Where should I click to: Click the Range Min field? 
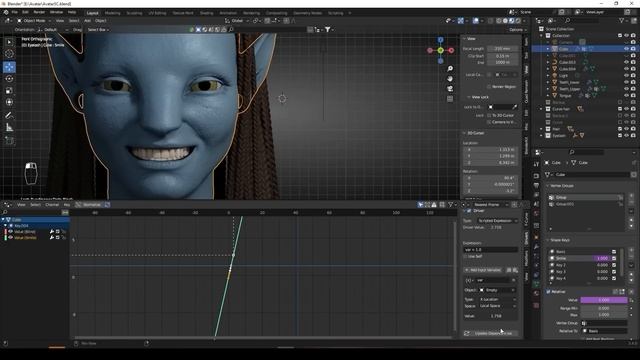tap(604, 308)
